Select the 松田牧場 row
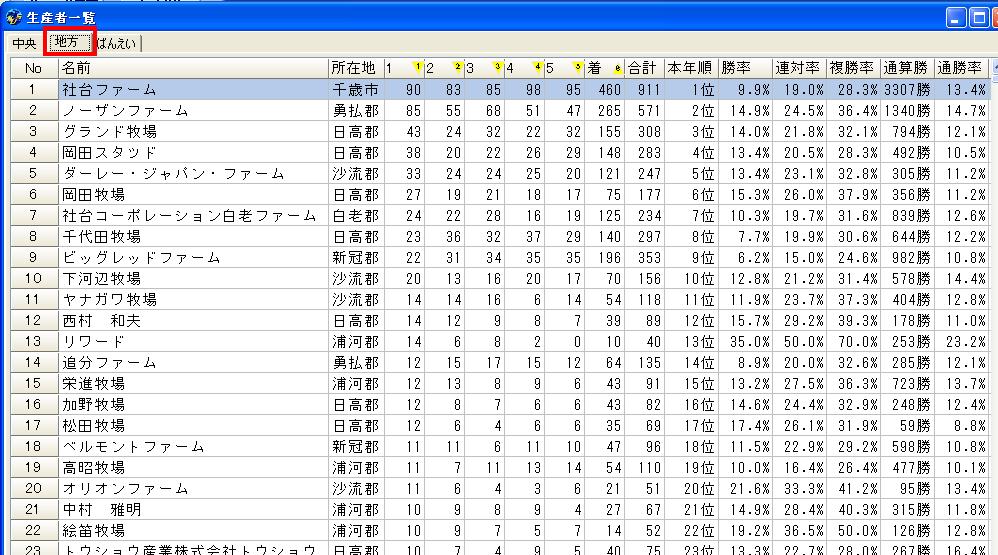998x555 pixels. point(500,426)
